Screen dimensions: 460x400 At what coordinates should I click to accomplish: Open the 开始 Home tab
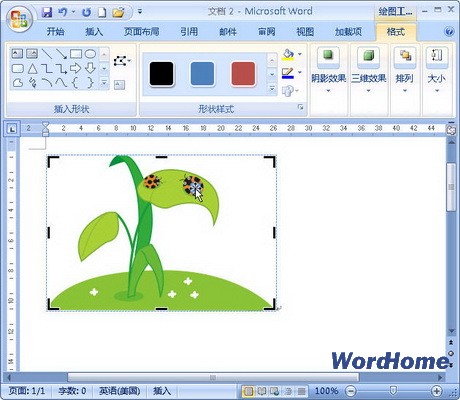coord(55,32)
